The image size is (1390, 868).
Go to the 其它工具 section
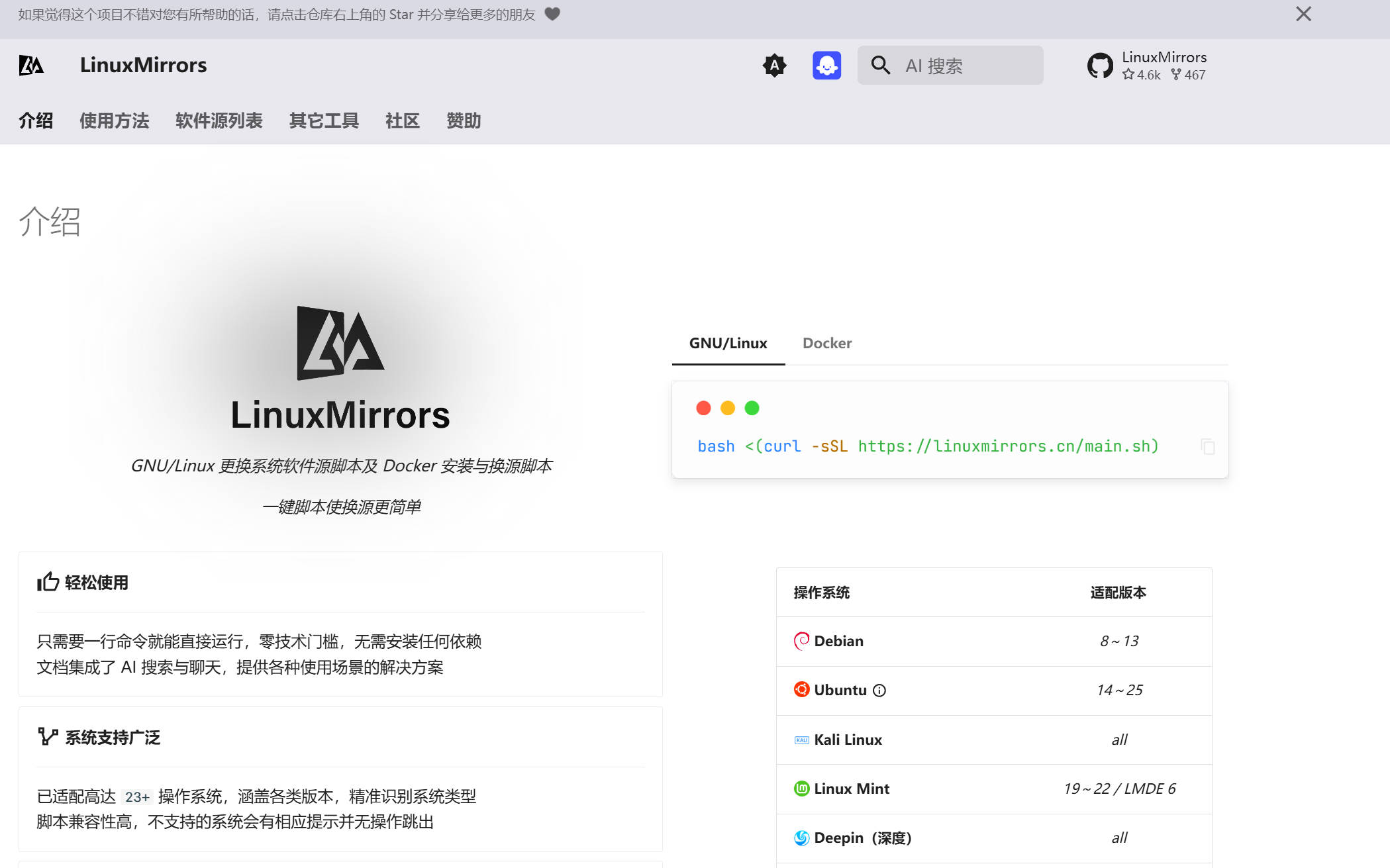[x=324, y=121]
